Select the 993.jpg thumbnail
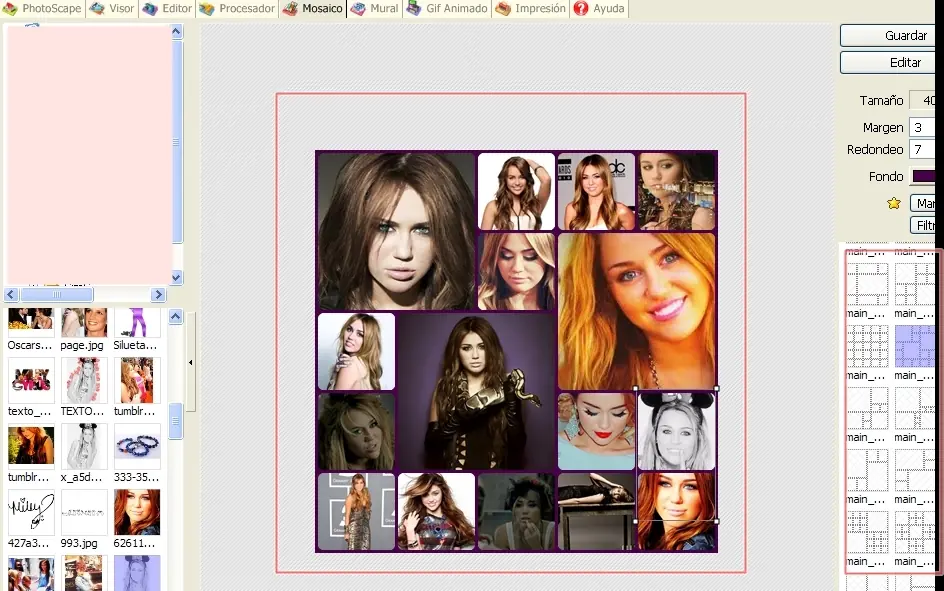The image size is (944, 591). click(x=84, y=512)
